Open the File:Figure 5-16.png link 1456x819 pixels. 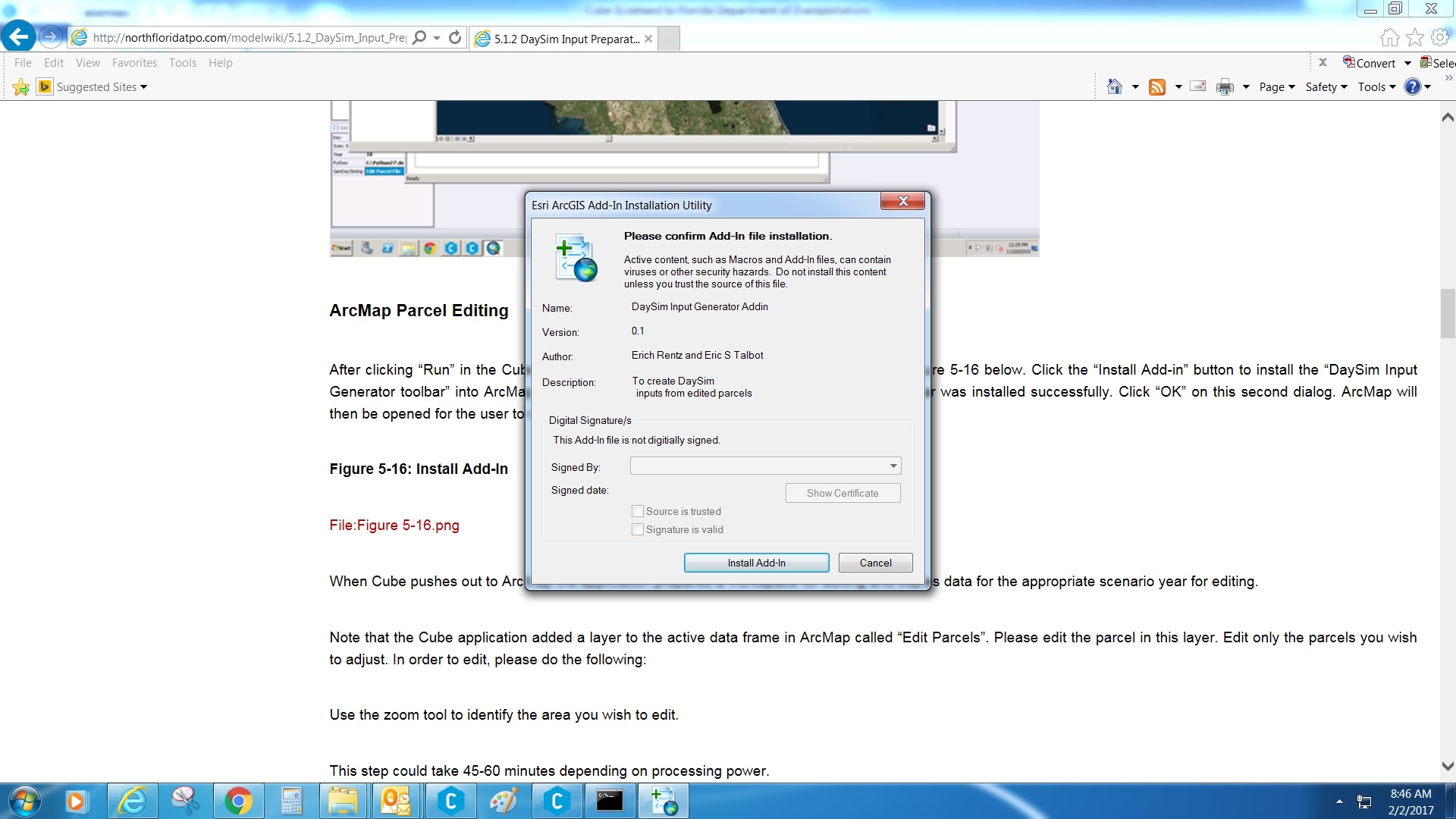click(x=394, y=525)
